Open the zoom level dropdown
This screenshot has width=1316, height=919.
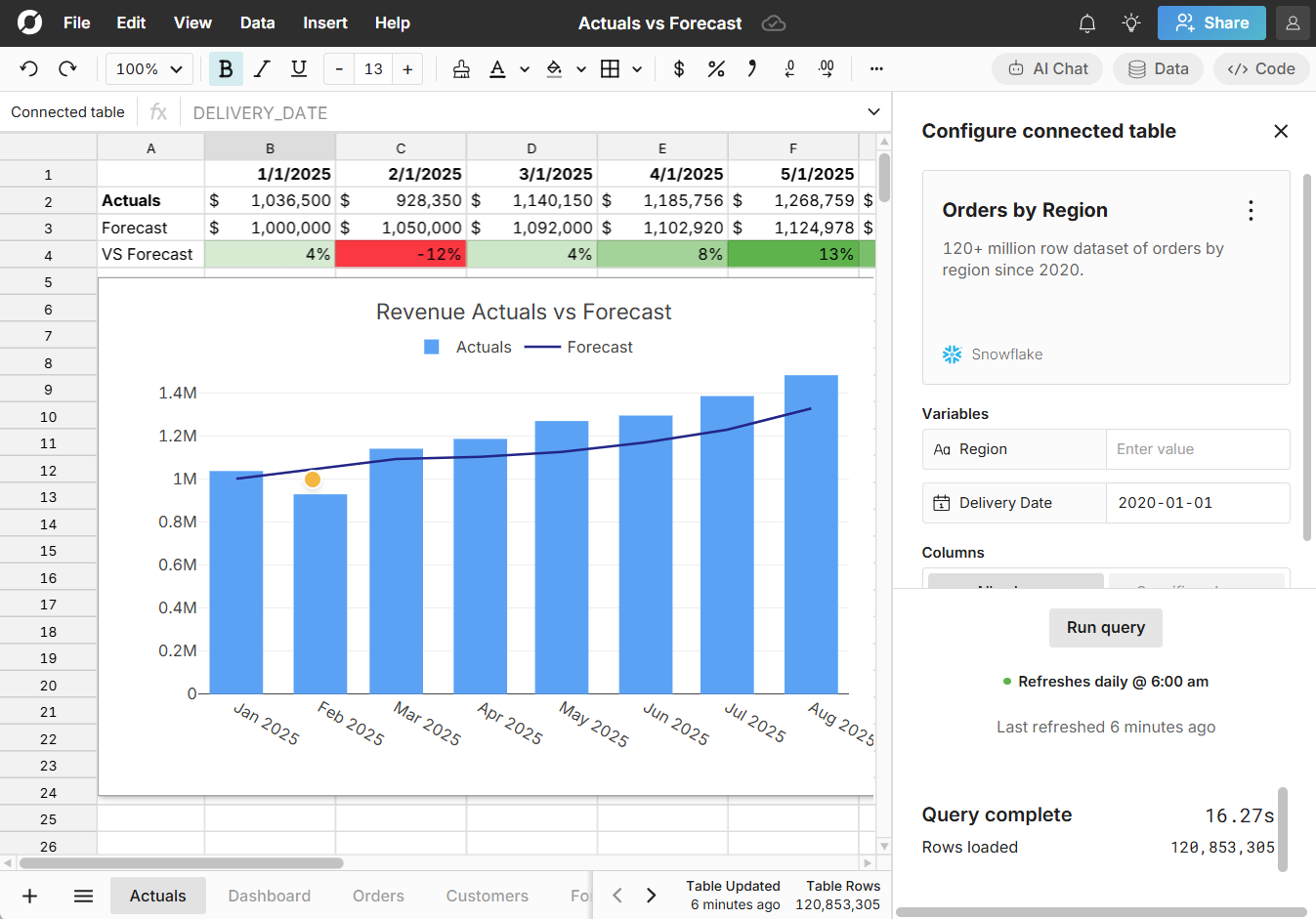pos(149,69)
